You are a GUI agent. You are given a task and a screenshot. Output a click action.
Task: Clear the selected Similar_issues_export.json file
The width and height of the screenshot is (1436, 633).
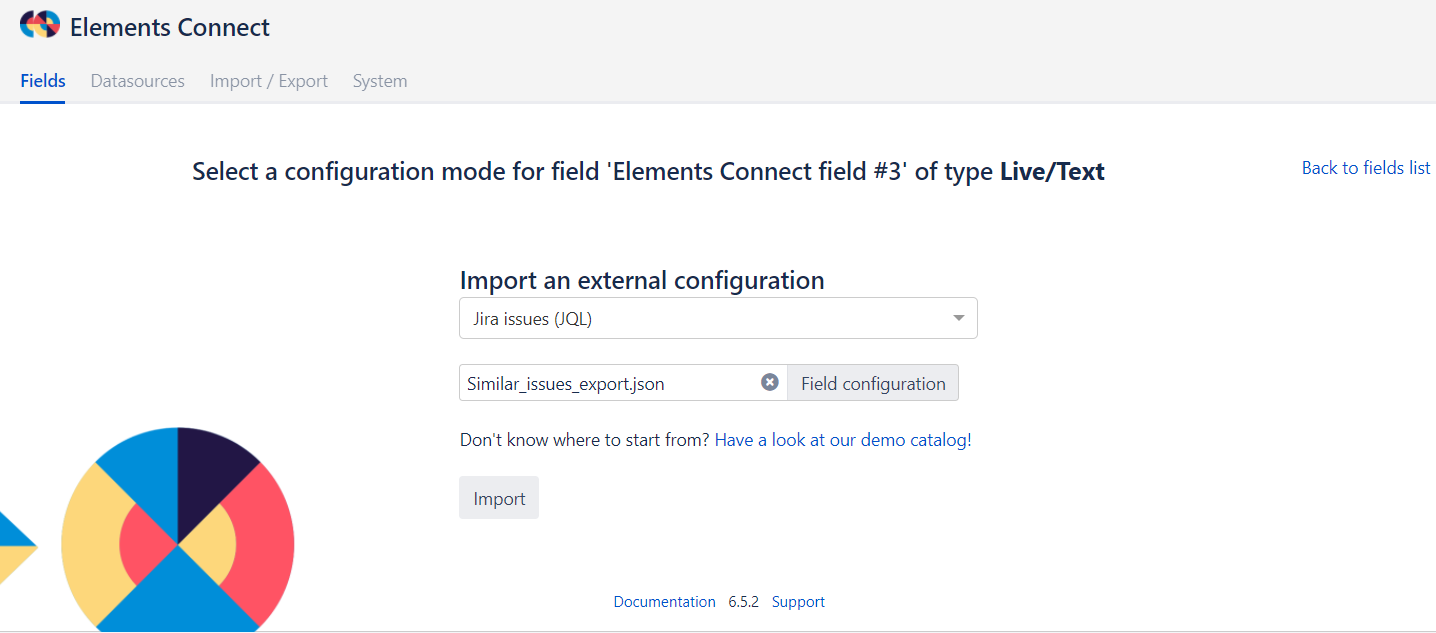pyautogui.click(x=769, y=382)
